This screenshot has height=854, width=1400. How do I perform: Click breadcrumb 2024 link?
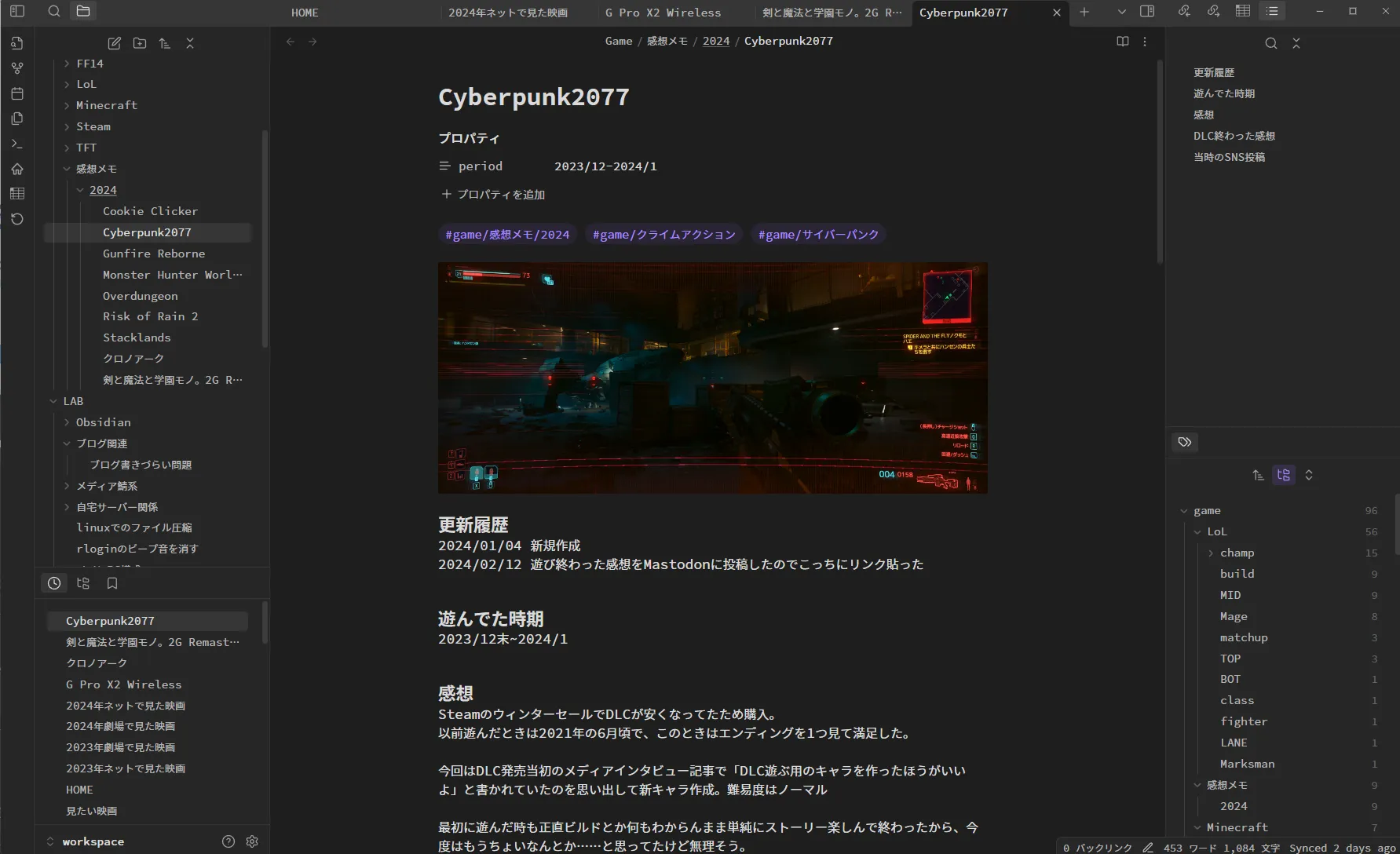click(716, 41)
